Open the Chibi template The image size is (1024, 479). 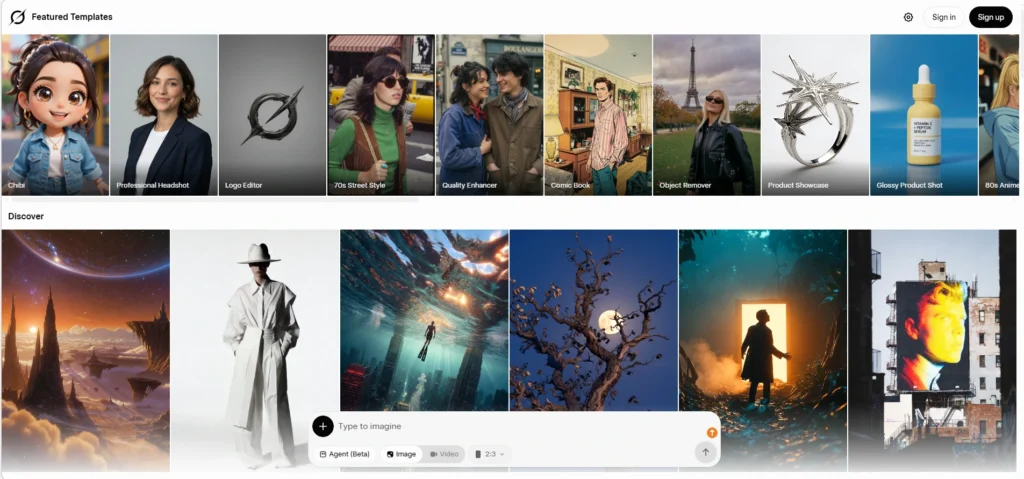[x=55, y=115]
